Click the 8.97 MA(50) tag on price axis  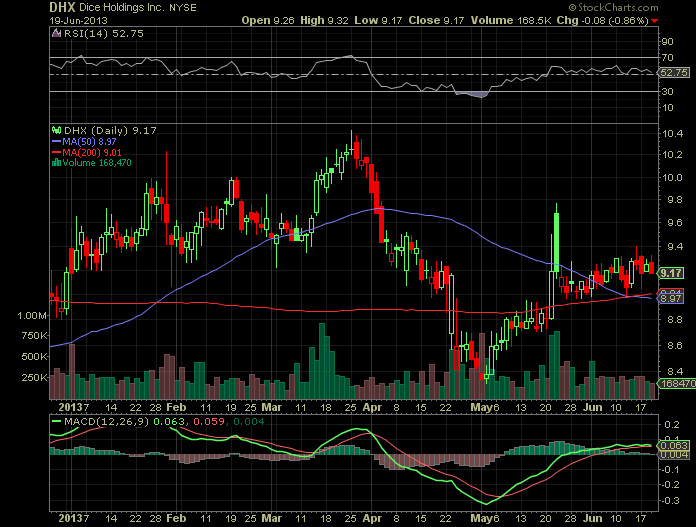point(671,298)
